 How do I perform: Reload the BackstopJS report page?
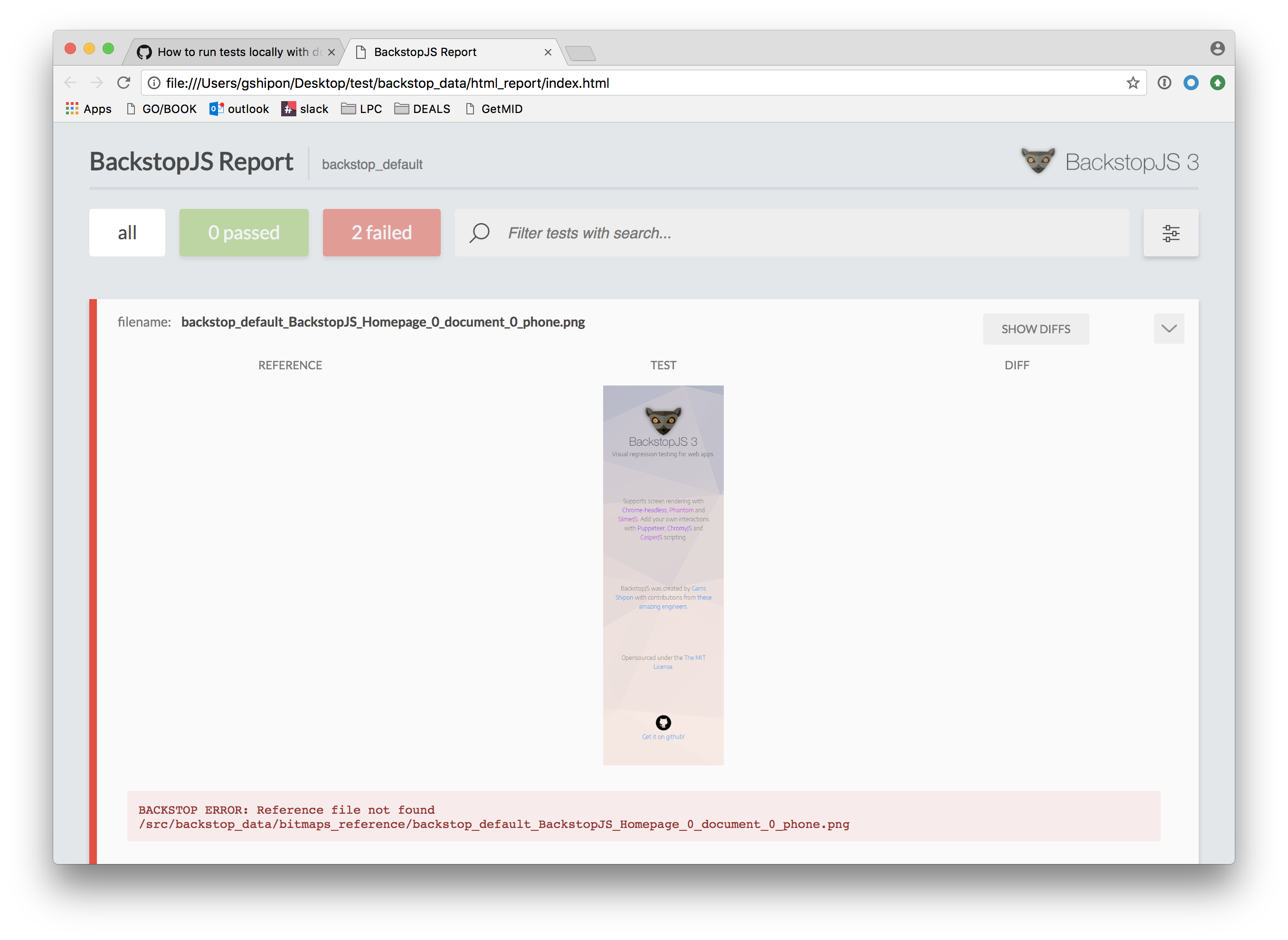click(124, 83)
